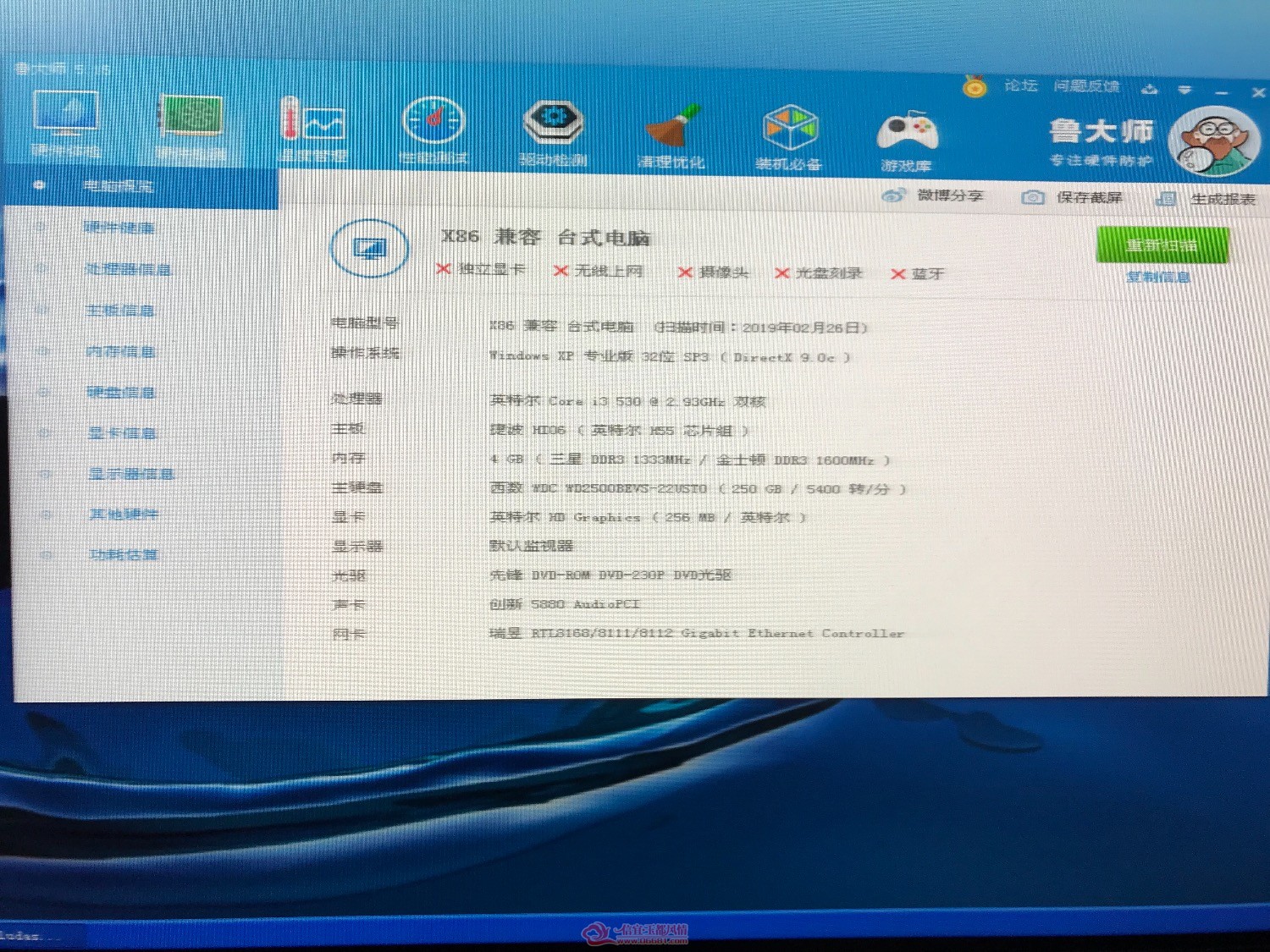This screenshot has height=952, width=1270.
Task: Click the 鲁大师 cartoon avatar
Action: pyautogui.click(x=1212, y=142)
